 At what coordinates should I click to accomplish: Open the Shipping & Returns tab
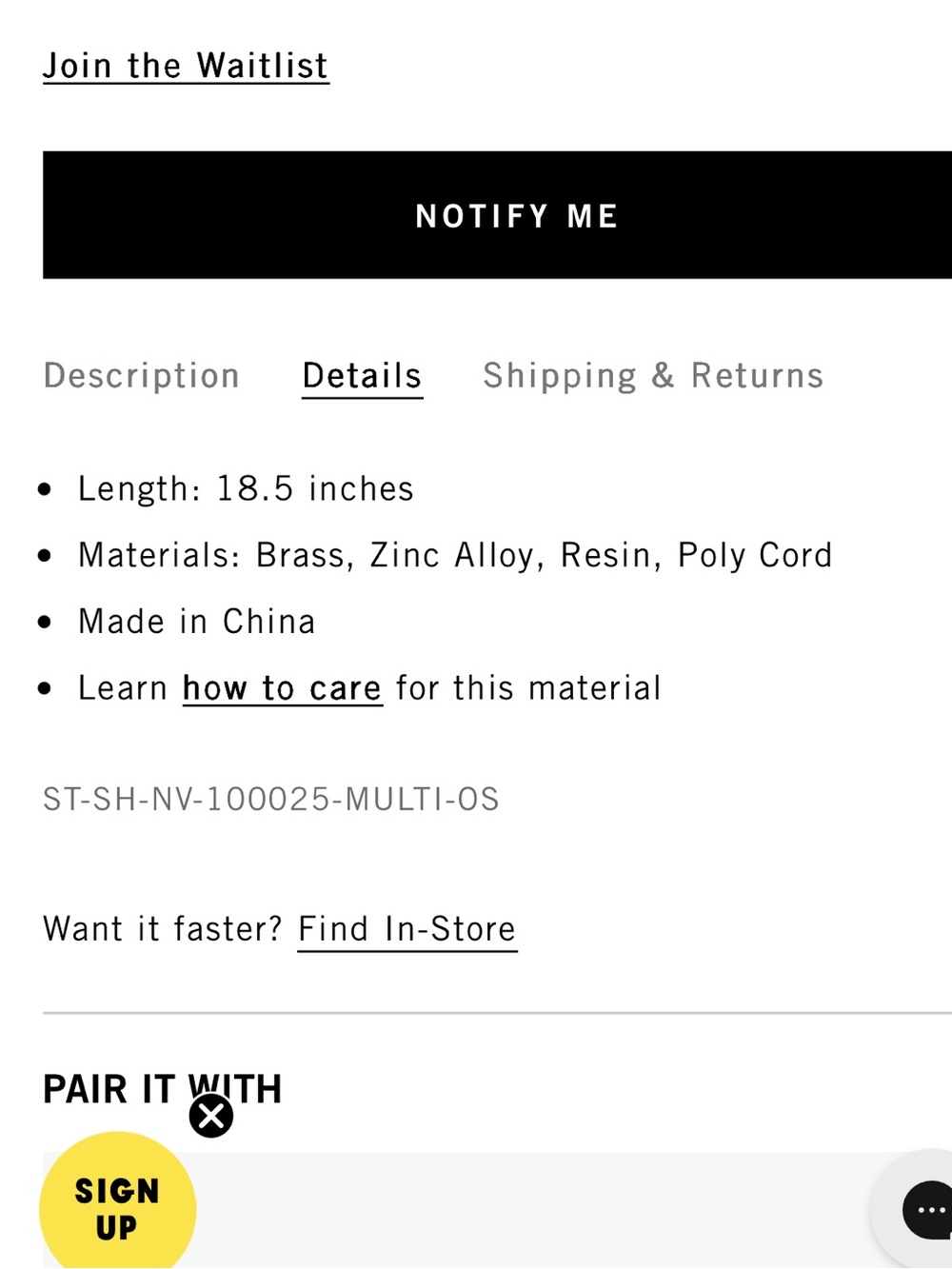(x=653, y=375)
